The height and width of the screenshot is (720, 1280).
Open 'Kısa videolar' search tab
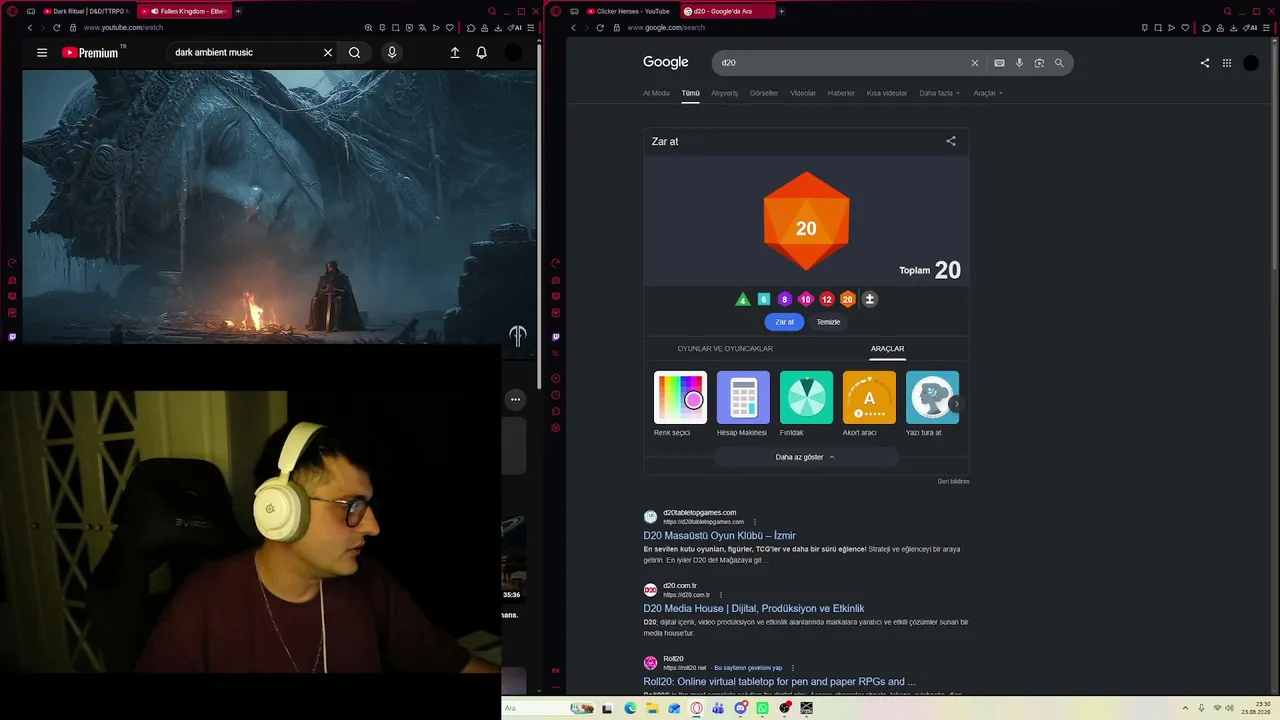tap(887, 93)
